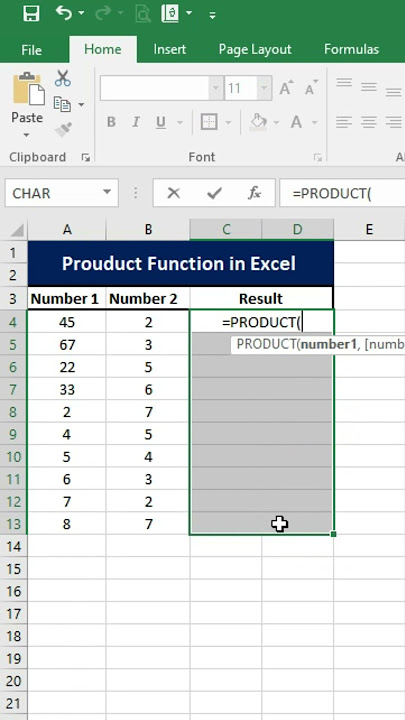This screenshot has height=720, width=405.
Task: Click the Fill Color bucket icon
Action: [258, 122]
